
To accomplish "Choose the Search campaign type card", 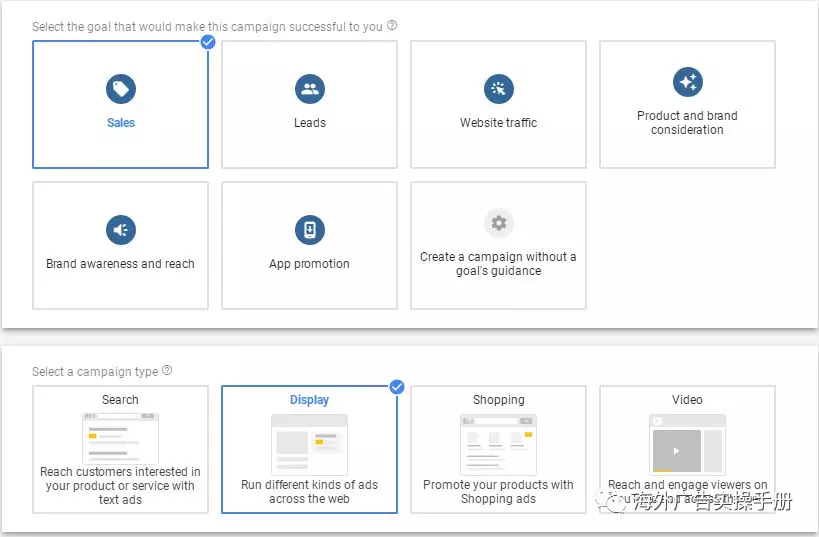I will pyautogui.click(x=120, y=450).
